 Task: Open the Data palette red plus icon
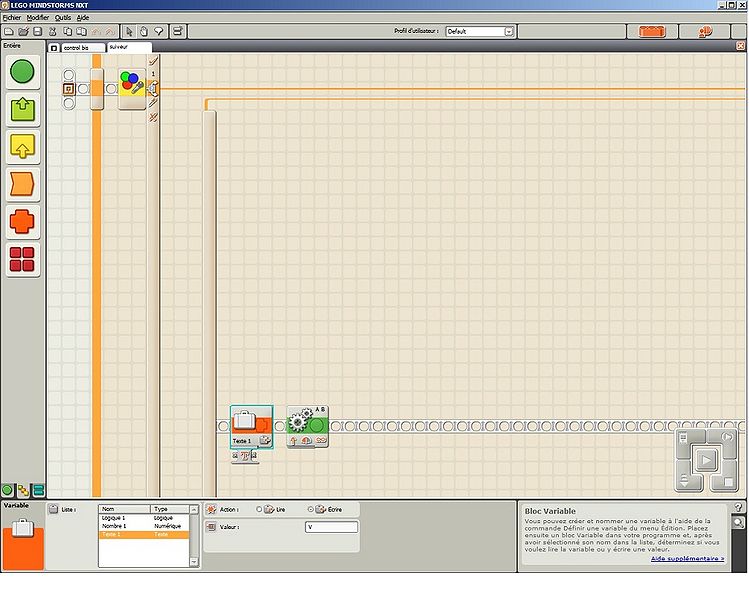(x=23, y=221)
